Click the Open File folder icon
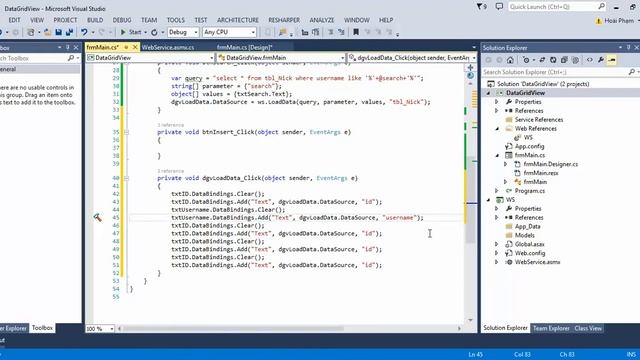This screenshot has width=640, height=360. 48,32
